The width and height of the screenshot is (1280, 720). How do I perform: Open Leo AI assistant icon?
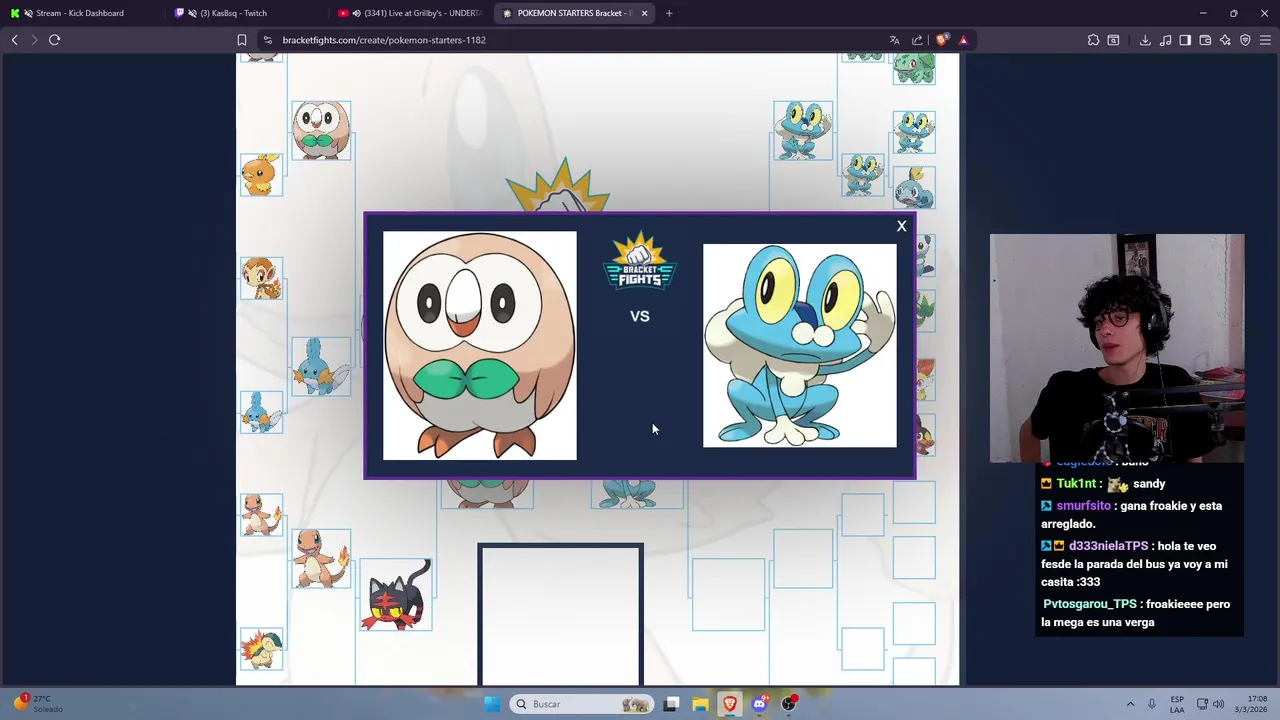point(1225,40)
